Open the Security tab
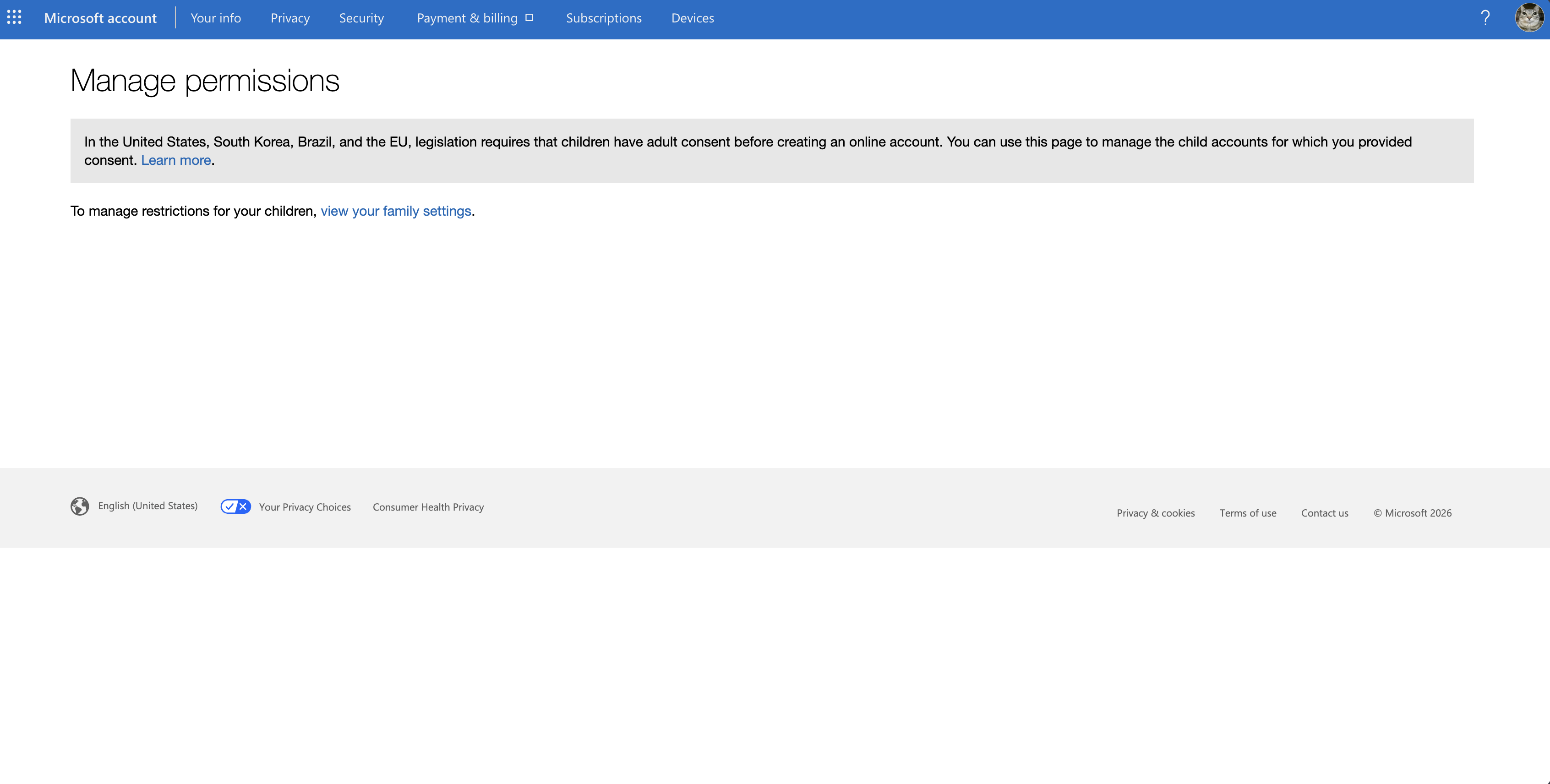1550x784 pixels. pos(361,18)
